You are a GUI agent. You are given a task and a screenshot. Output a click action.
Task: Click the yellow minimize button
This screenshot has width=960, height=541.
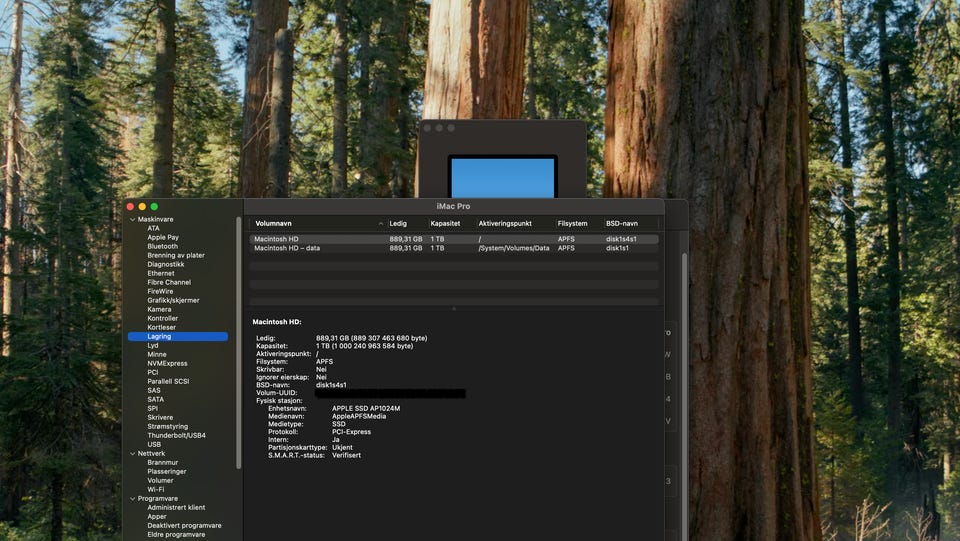tap(142, 206)
